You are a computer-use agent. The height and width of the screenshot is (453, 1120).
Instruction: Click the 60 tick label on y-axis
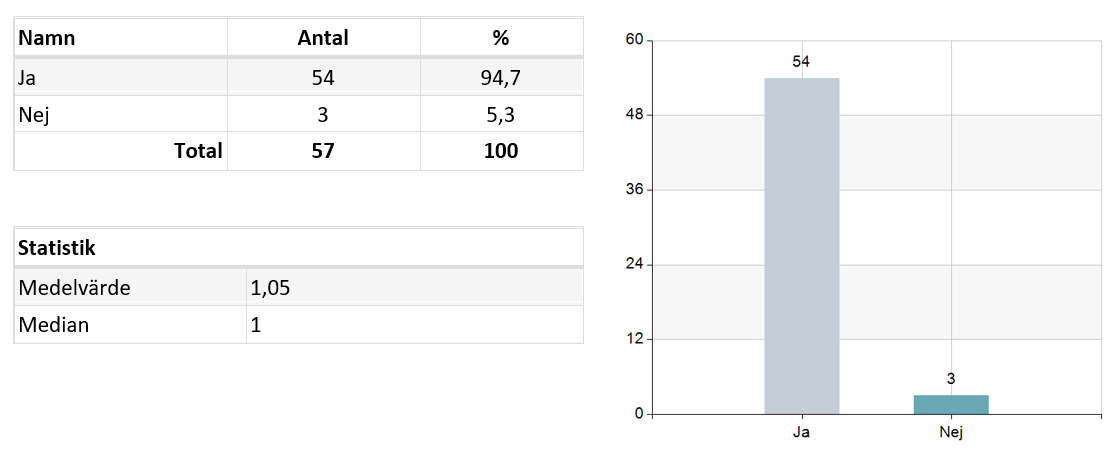pyautogui.click(x=634, y=40)
